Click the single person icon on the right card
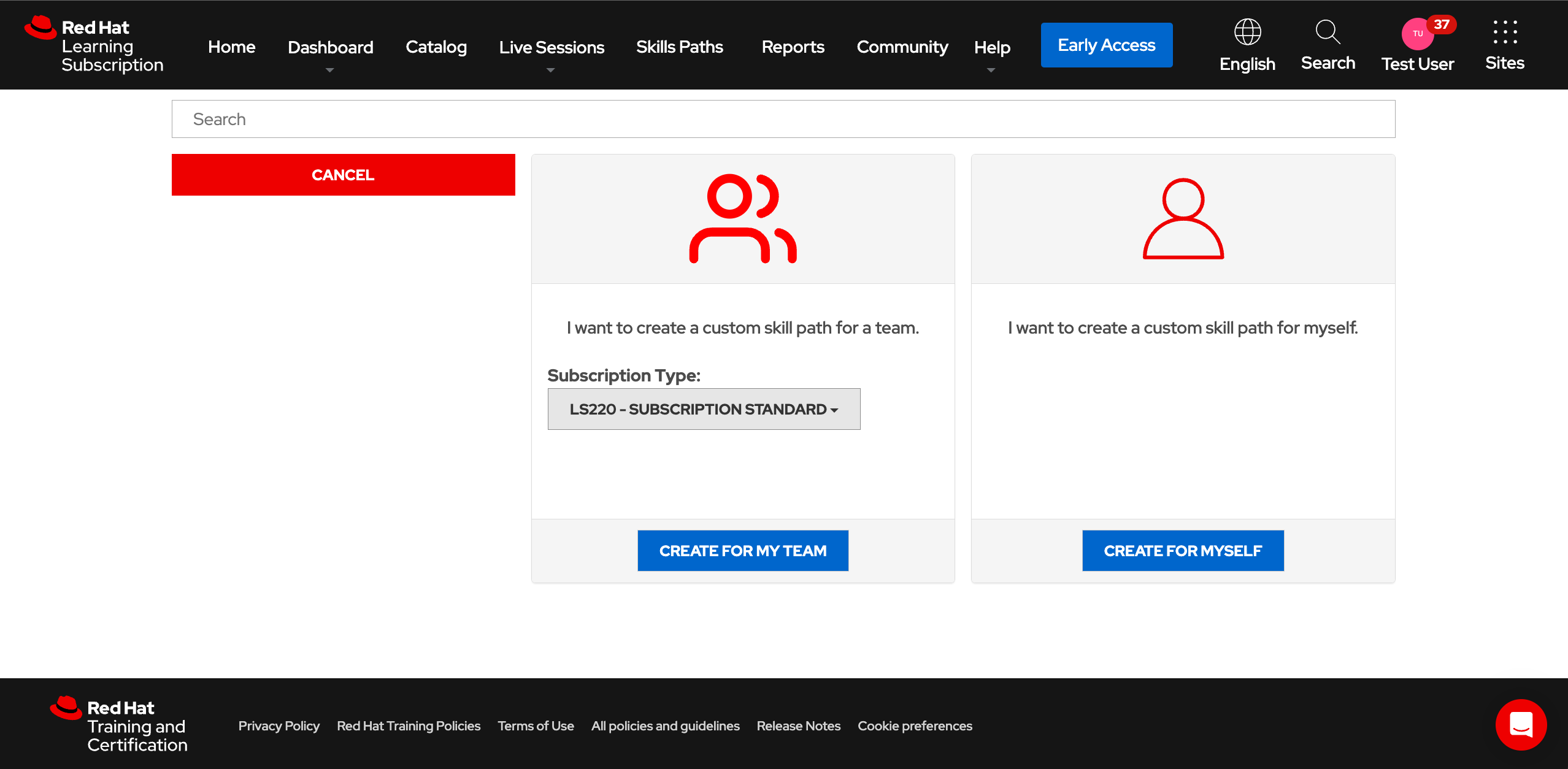This screenshot has height=769, width=1568. point(1182,218)
